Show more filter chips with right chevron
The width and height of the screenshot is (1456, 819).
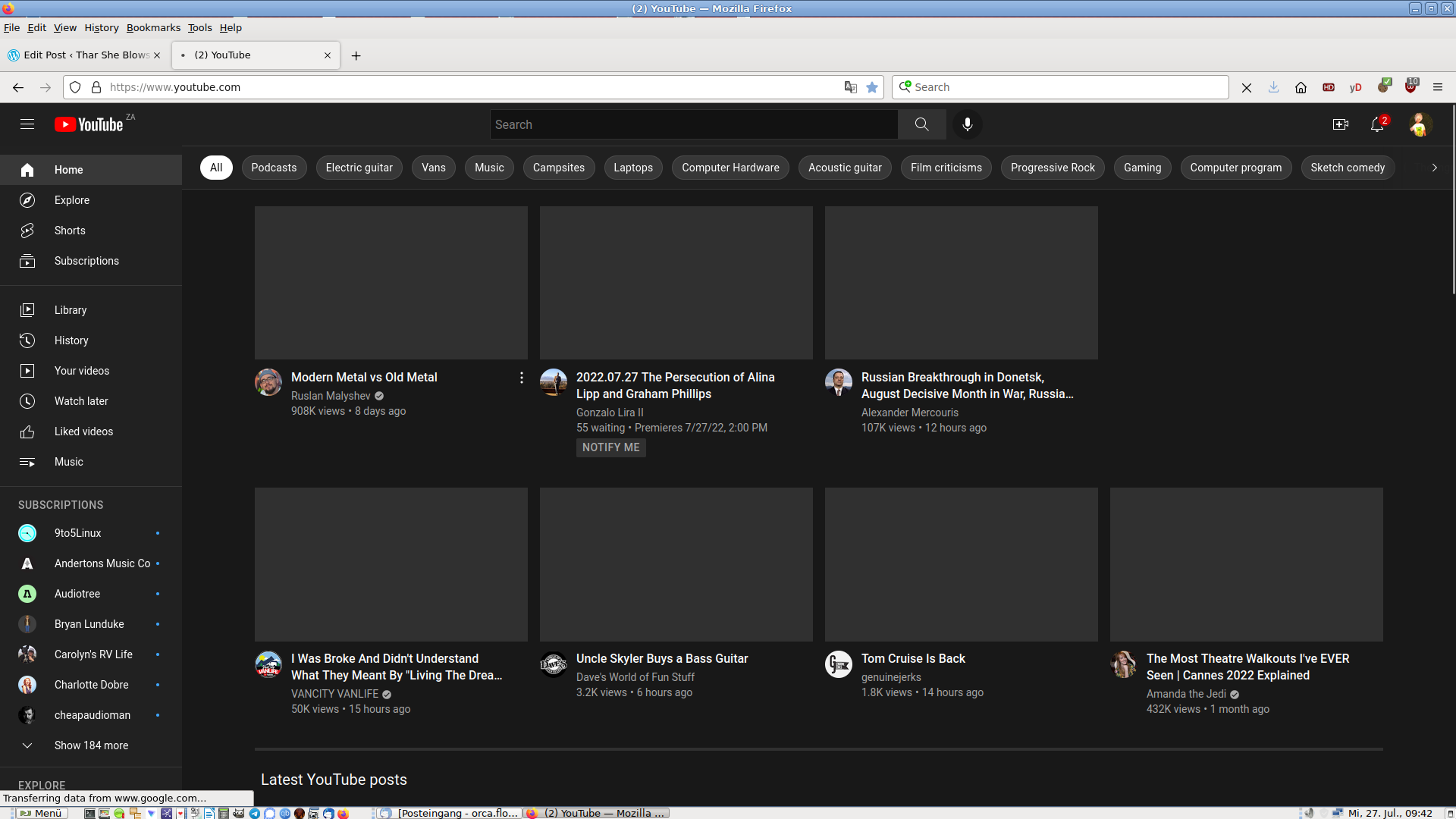tap(1434, 168)
